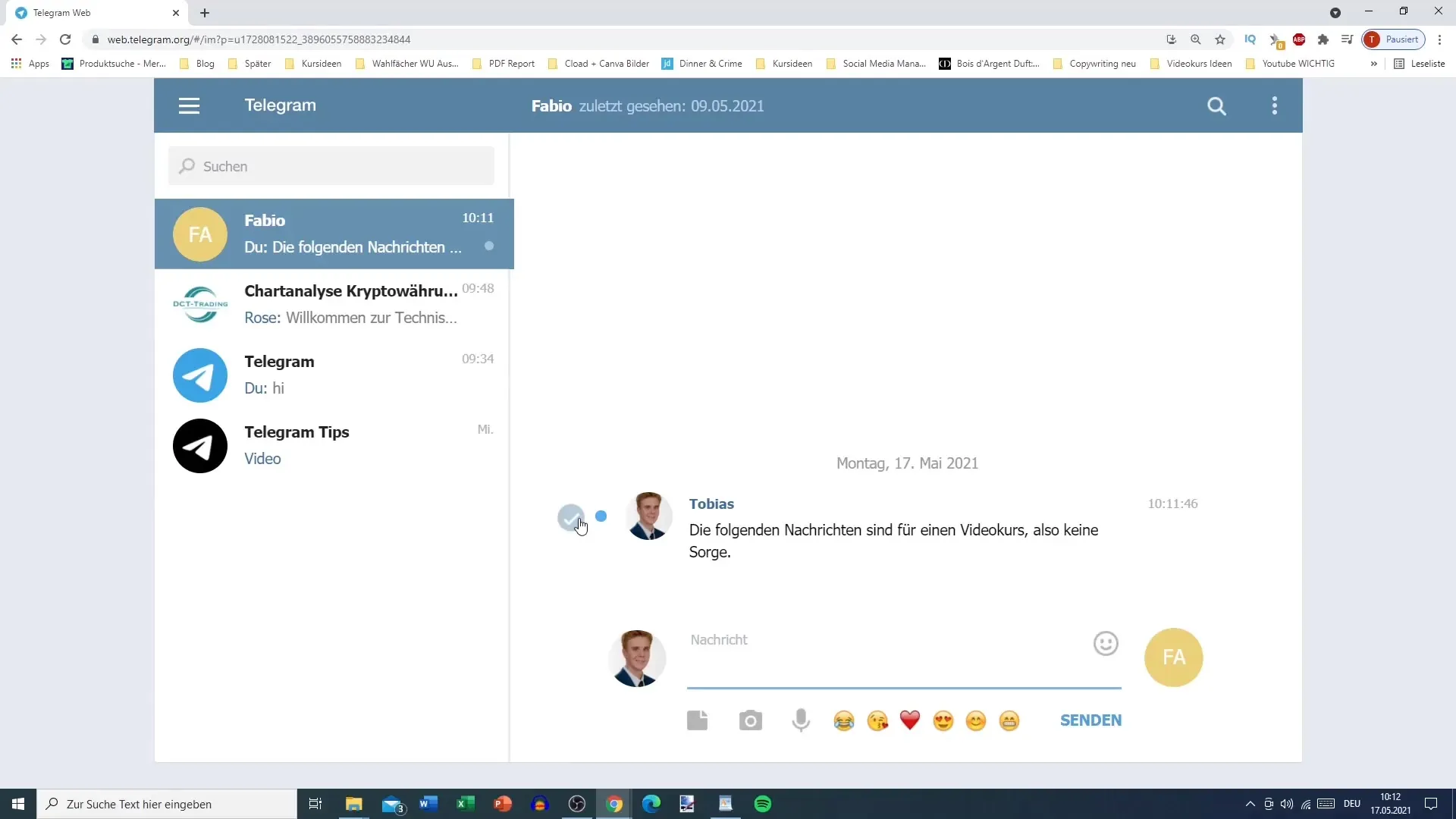Open Word from the taskbar
This screenshot has width=1456, height=819.
click(428, 804)
